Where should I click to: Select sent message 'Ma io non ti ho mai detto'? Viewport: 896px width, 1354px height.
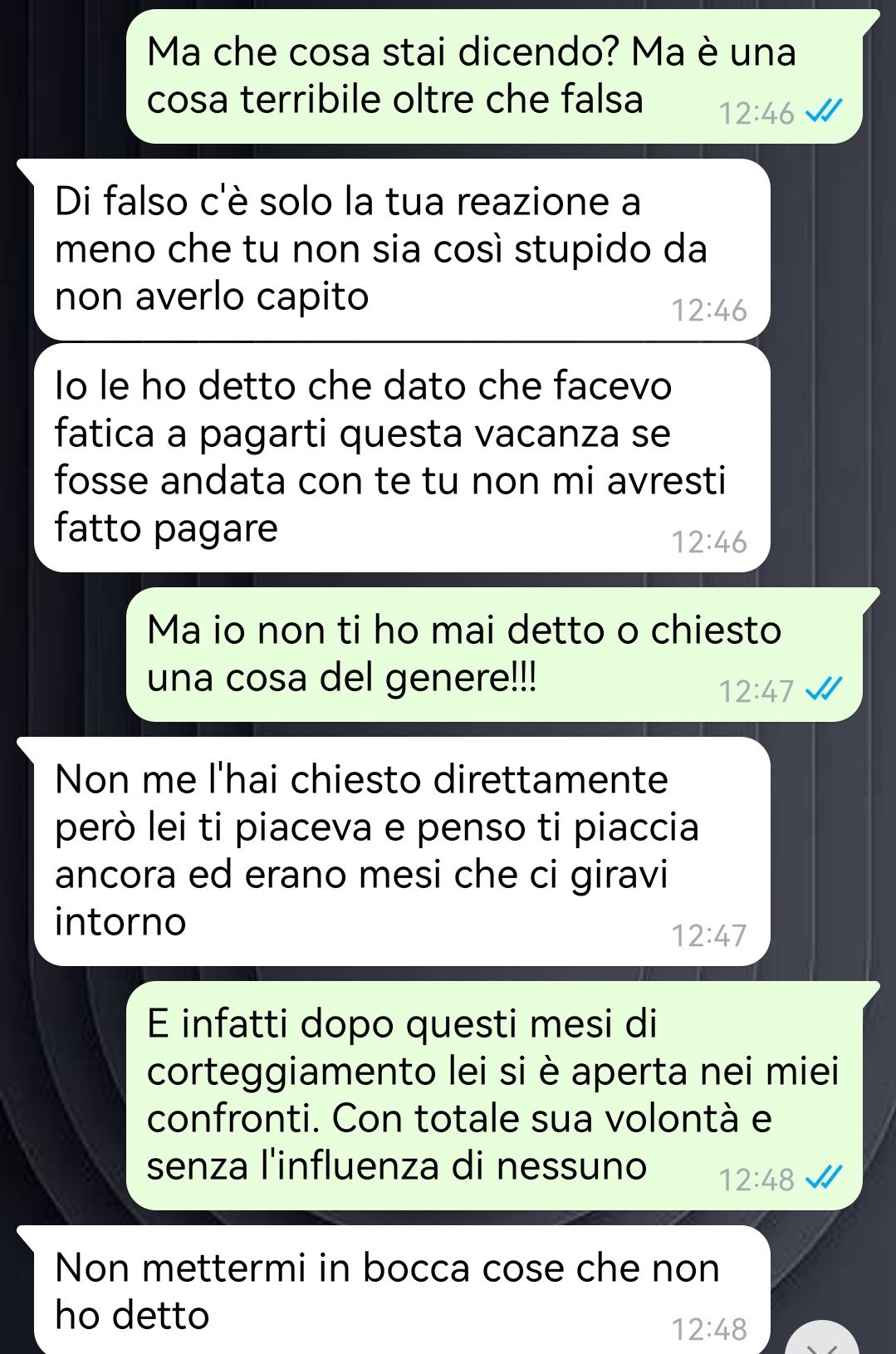494,655
